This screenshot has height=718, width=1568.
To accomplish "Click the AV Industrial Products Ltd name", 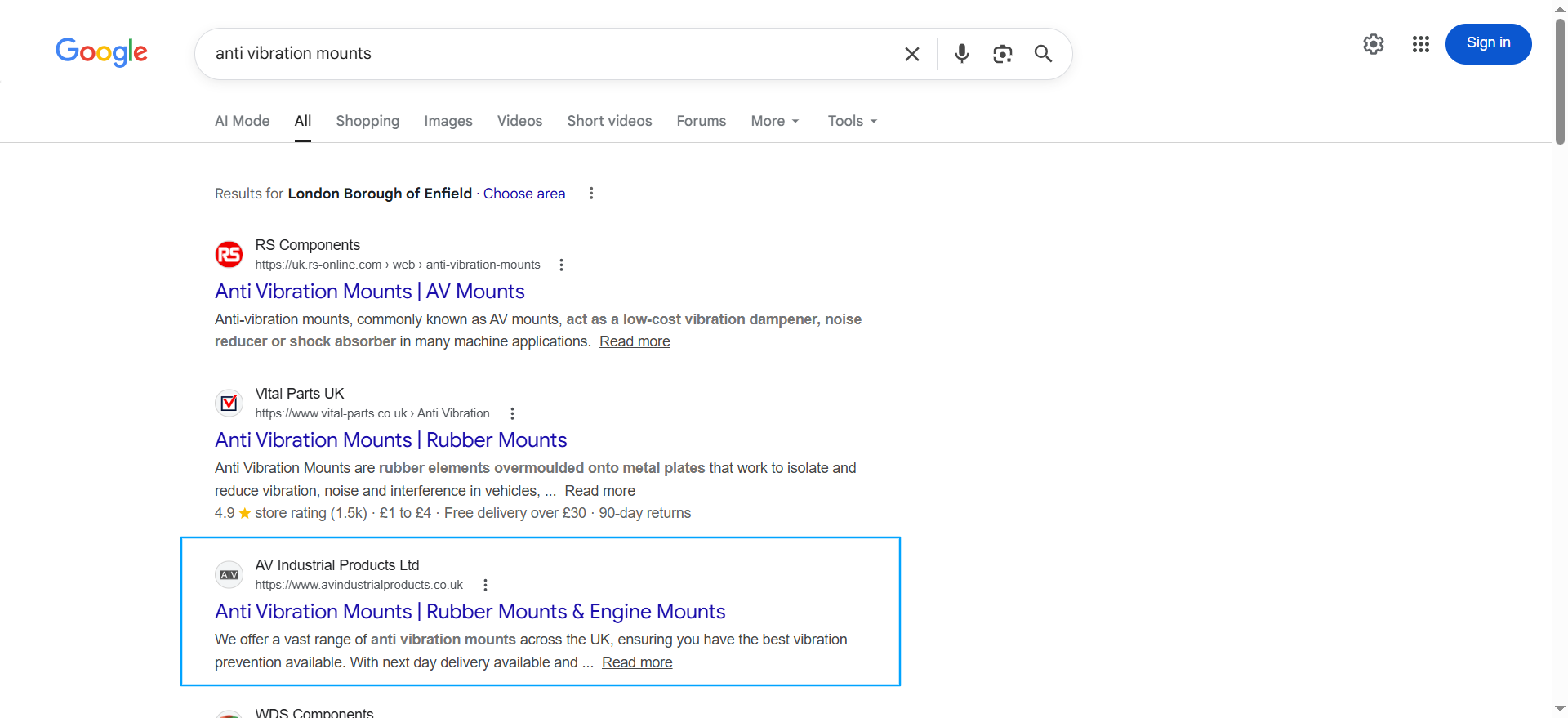I will point(337,565).
